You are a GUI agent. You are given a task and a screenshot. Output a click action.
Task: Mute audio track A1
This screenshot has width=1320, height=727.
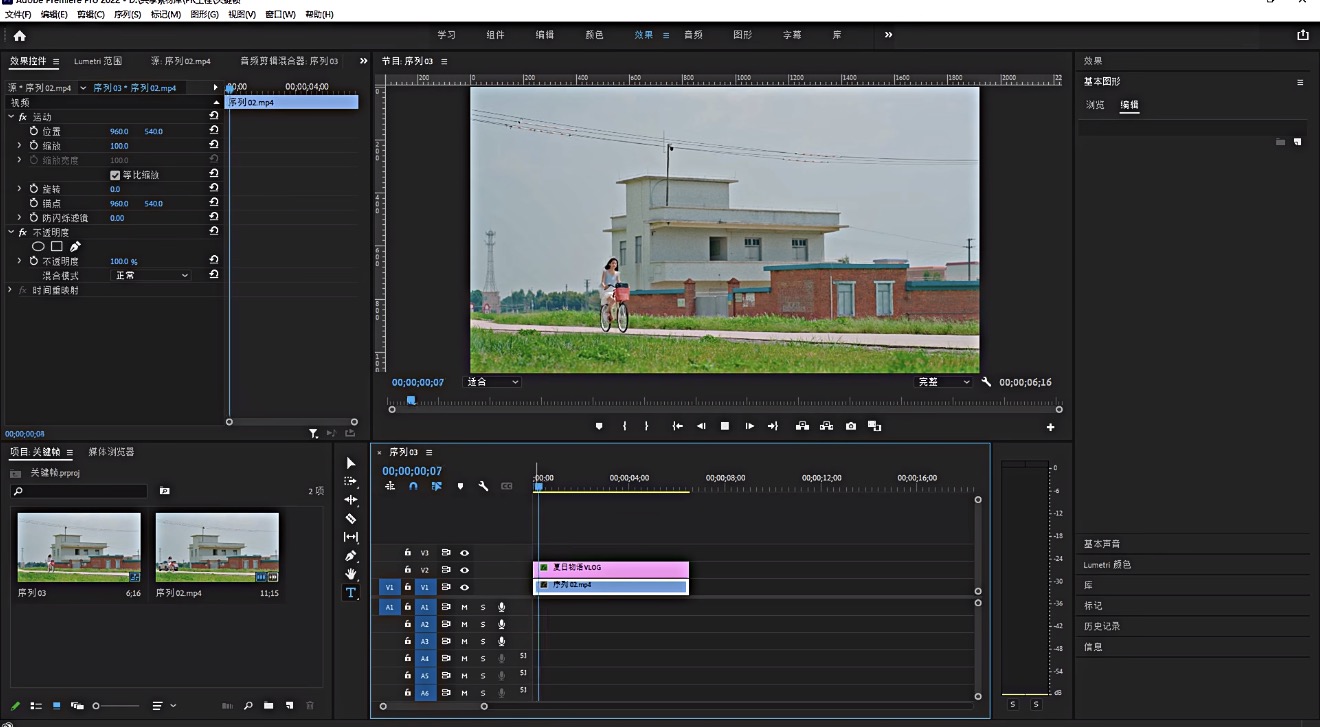coord(464,607)
